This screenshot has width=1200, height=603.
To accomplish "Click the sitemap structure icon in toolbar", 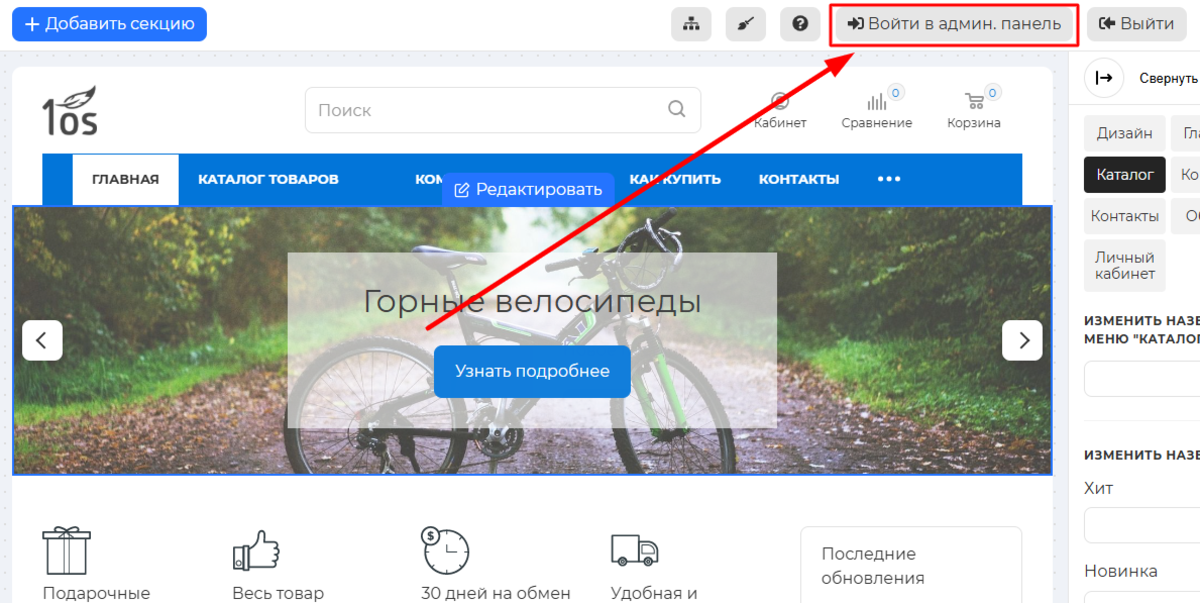I will tap(690, 24).
